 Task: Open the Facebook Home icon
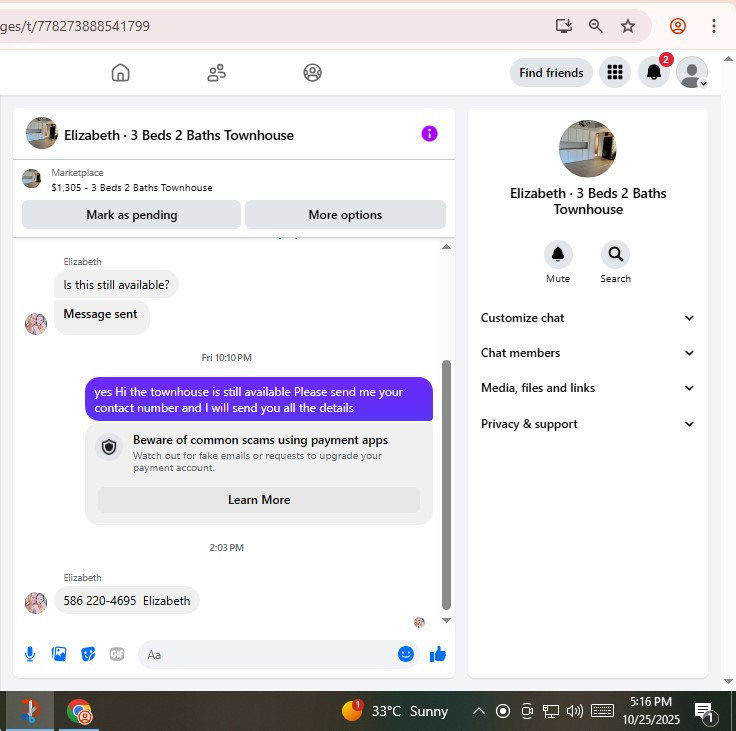pyautogui.click(x=120, y=73)
